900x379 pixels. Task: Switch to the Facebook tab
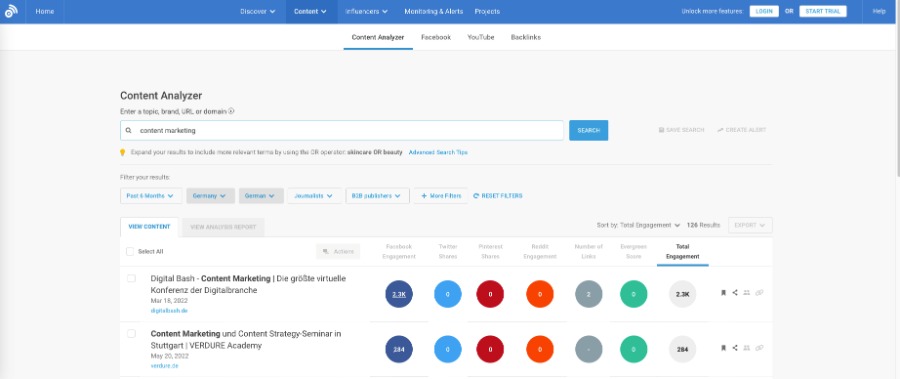click(x=436, y=37)
